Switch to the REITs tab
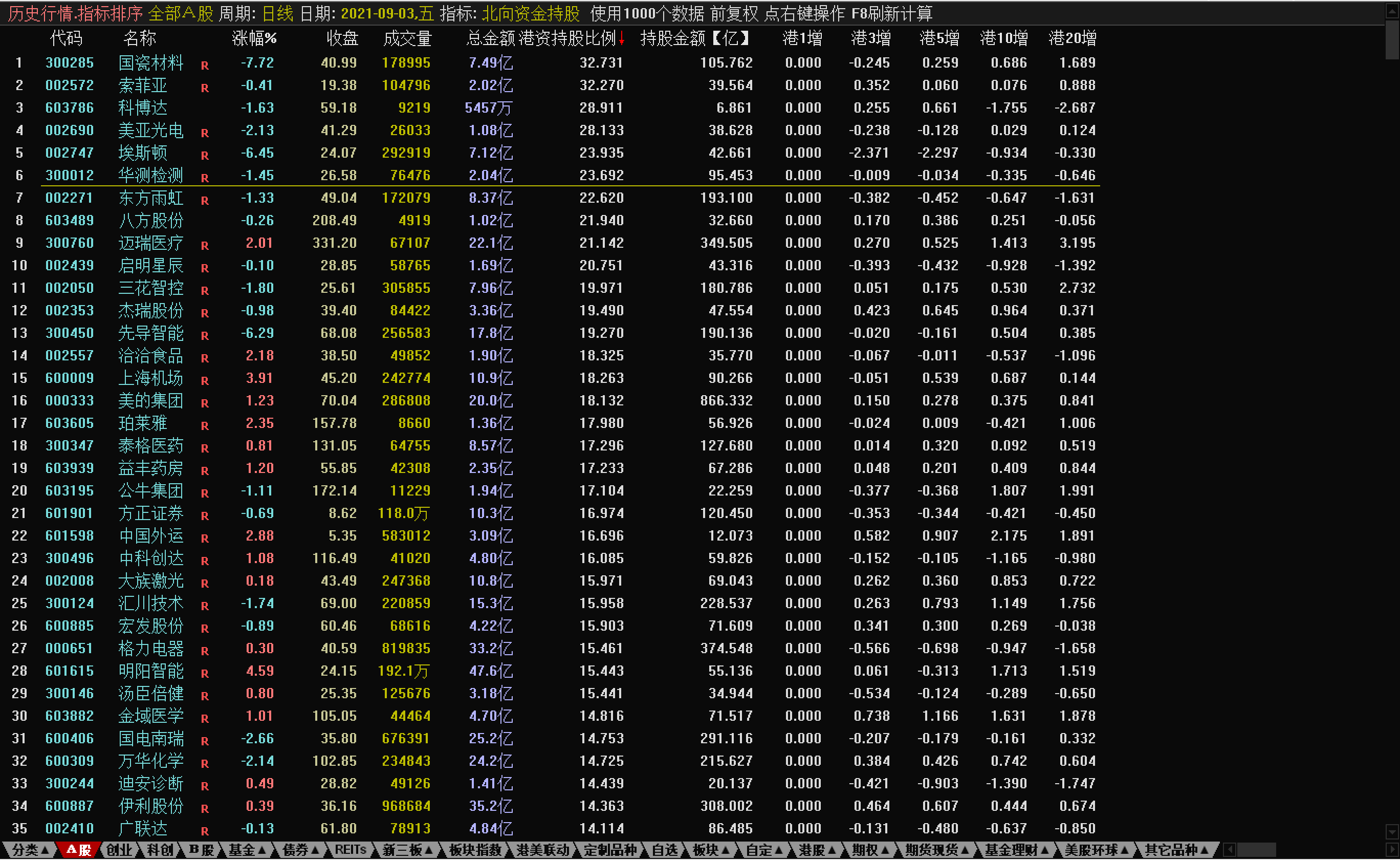Screen dimensions: 1400x861 click(x=350, y=850)
